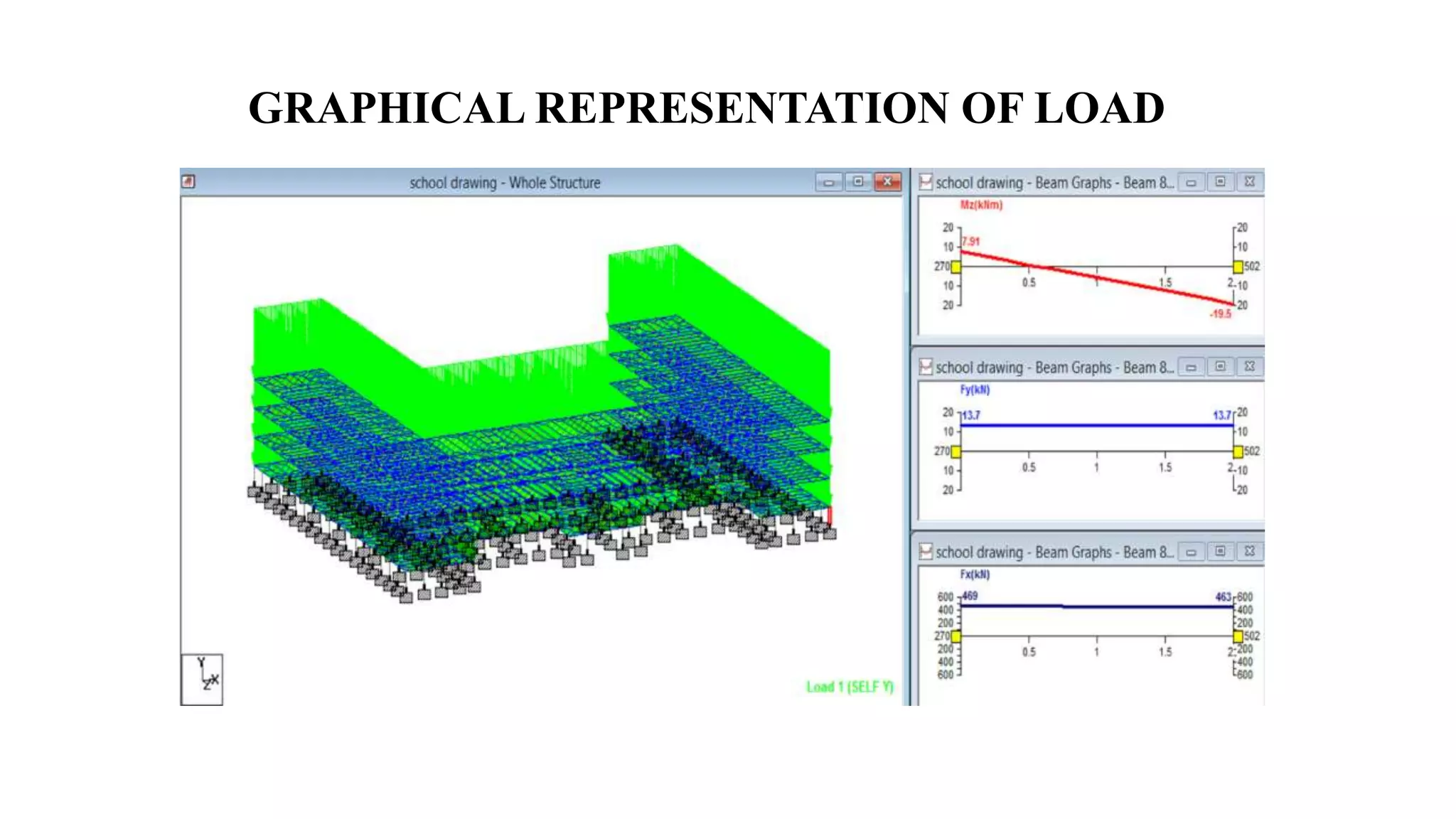Select yellow node 270 in the Mz graph
This screenshot has height=819, width=1456.
tap(956, 267)
